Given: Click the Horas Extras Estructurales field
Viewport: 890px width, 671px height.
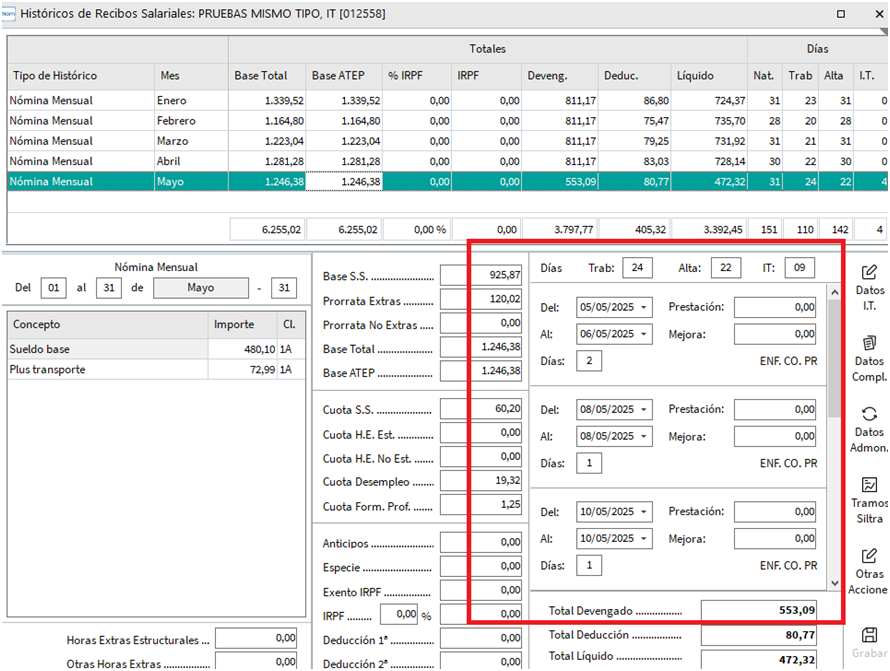Looking at the screenshot, I should click(255, 638).
